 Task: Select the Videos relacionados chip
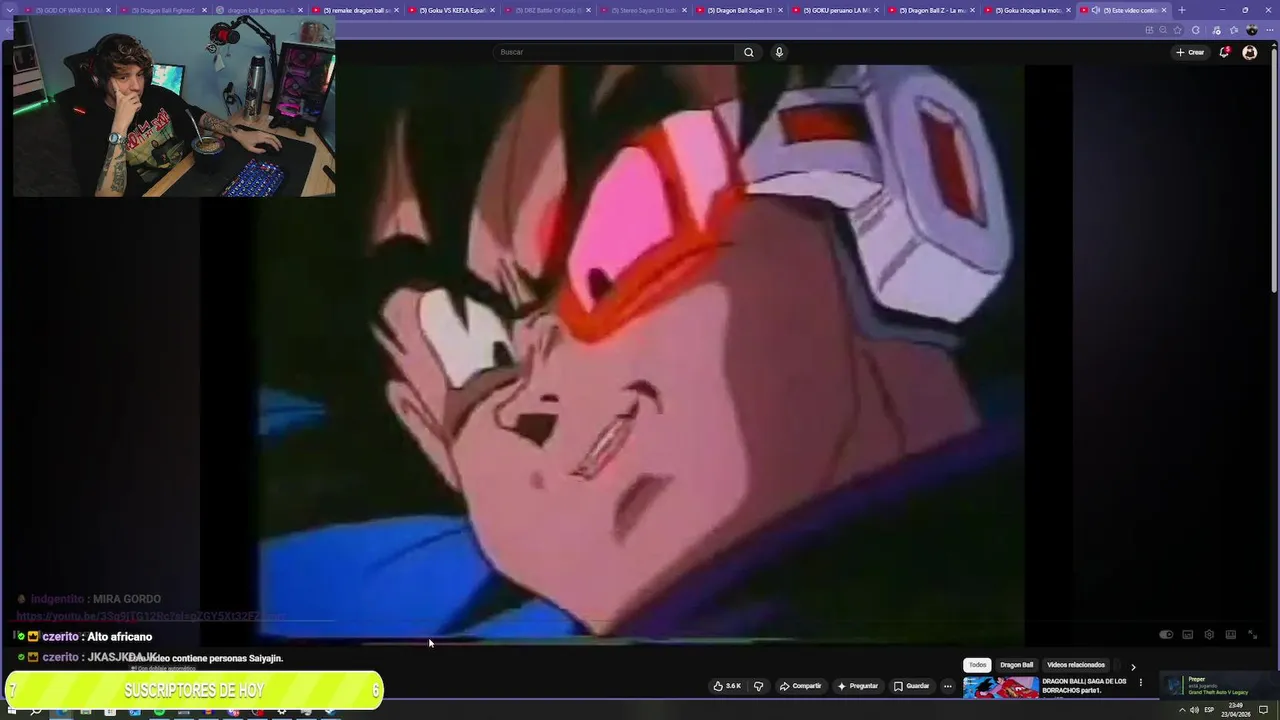click(x=1076, y=665)
